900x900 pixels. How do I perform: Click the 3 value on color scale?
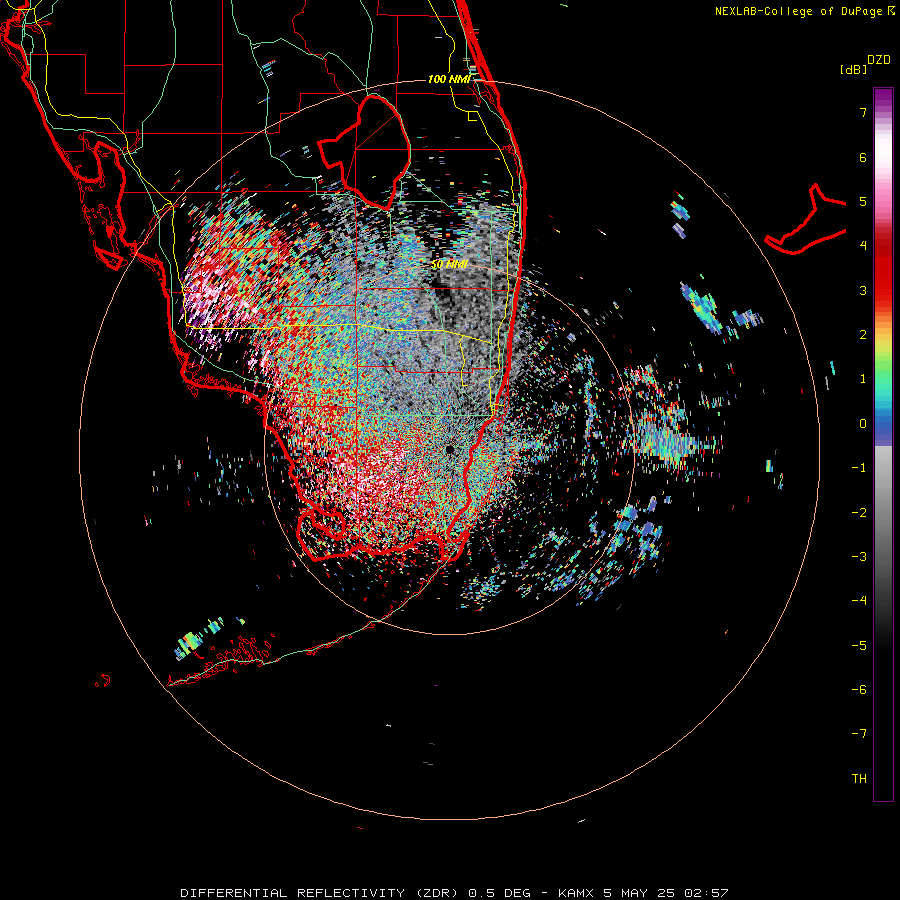point(863,290)
